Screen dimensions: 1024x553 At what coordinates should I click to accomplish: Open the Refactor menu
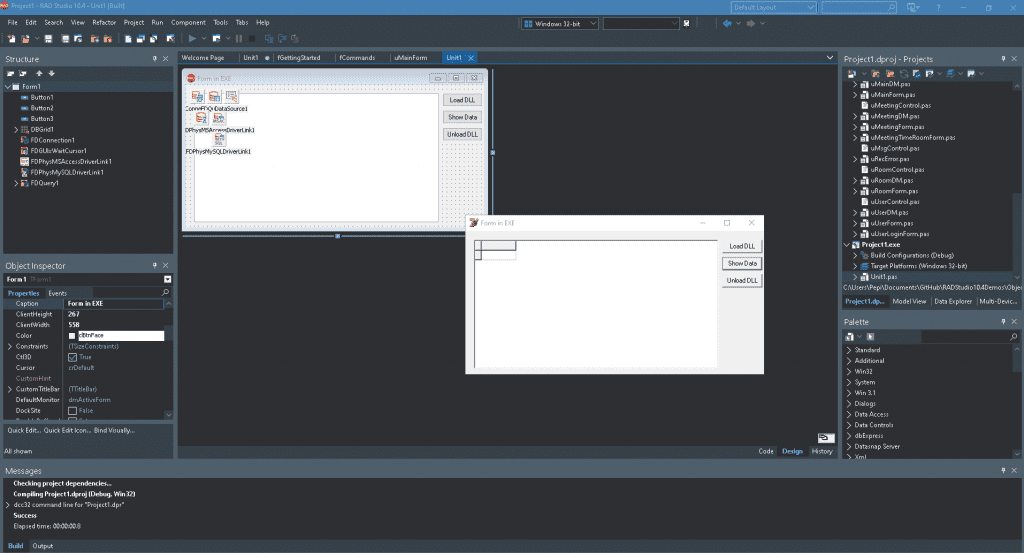click(x=104, y=22)
